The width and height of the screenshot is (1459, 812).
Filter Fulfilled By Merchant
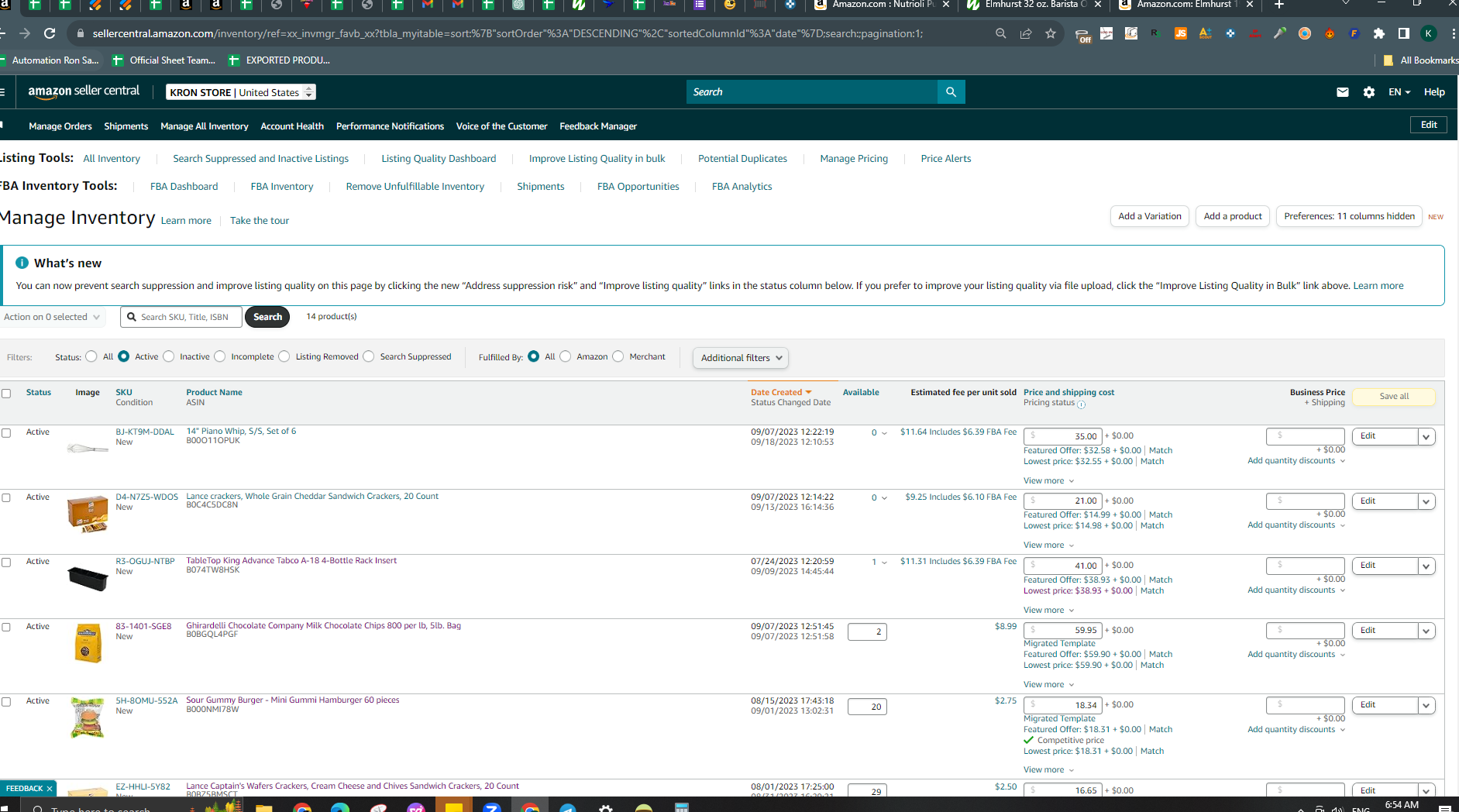(618, 356)
